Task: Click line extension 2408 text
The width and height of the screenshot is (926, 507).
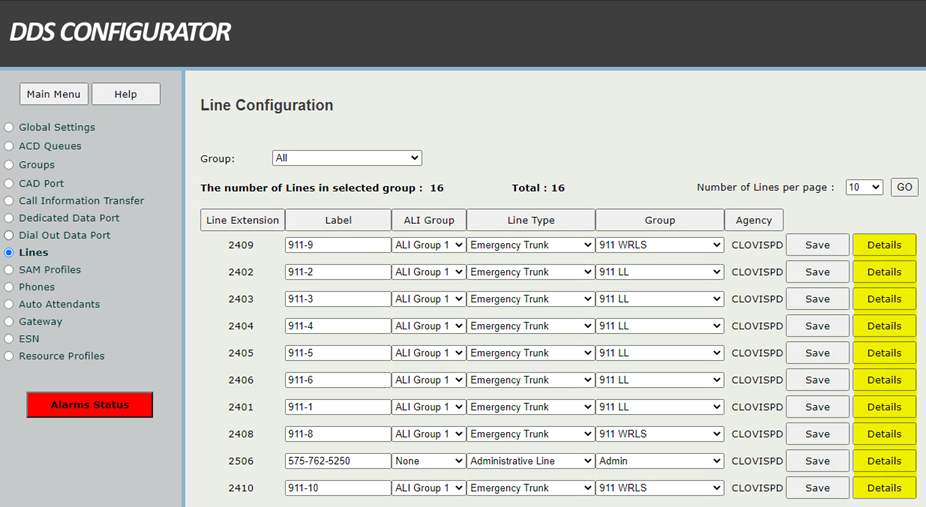Action: coord(241,434)
